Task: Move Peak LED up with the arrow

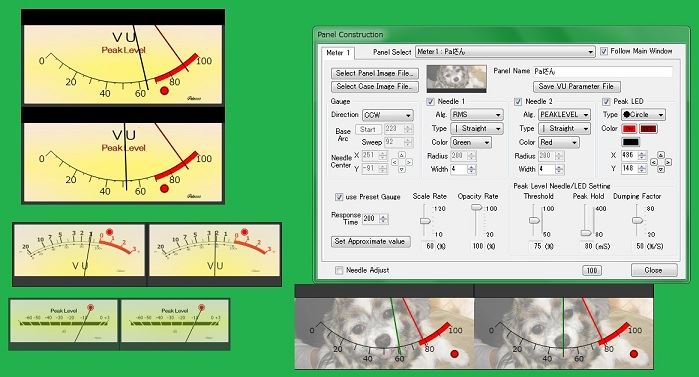Action: point(661,155)
